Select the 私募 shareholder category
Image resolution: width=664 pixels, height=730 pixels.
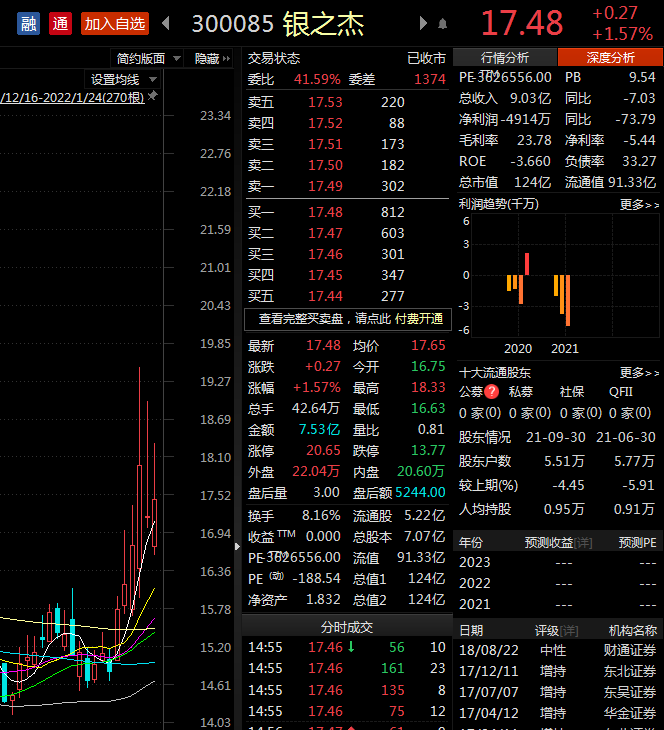(x=521, y=392)
